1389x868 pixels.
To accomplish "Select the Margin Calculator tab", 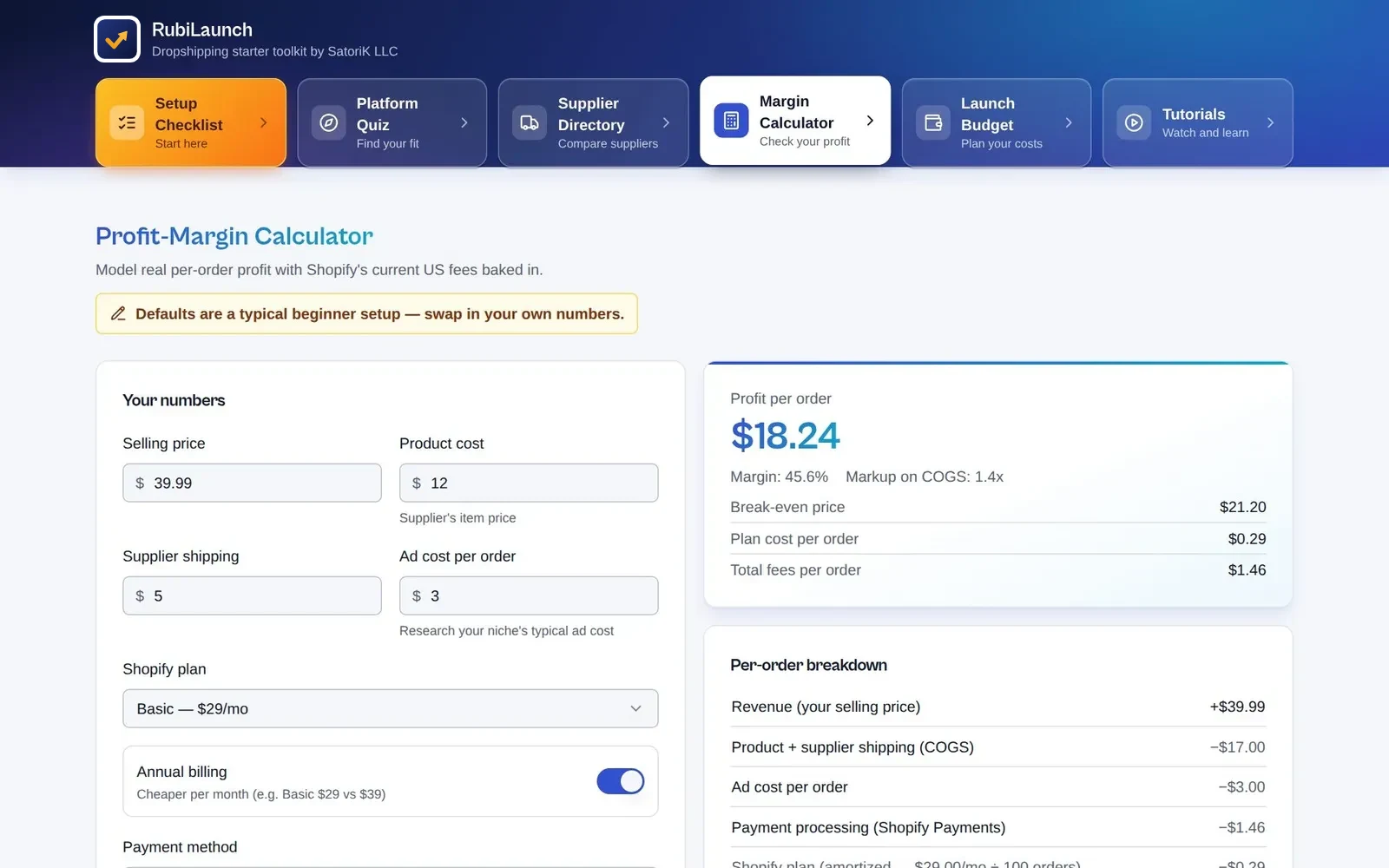I will 795,121.
